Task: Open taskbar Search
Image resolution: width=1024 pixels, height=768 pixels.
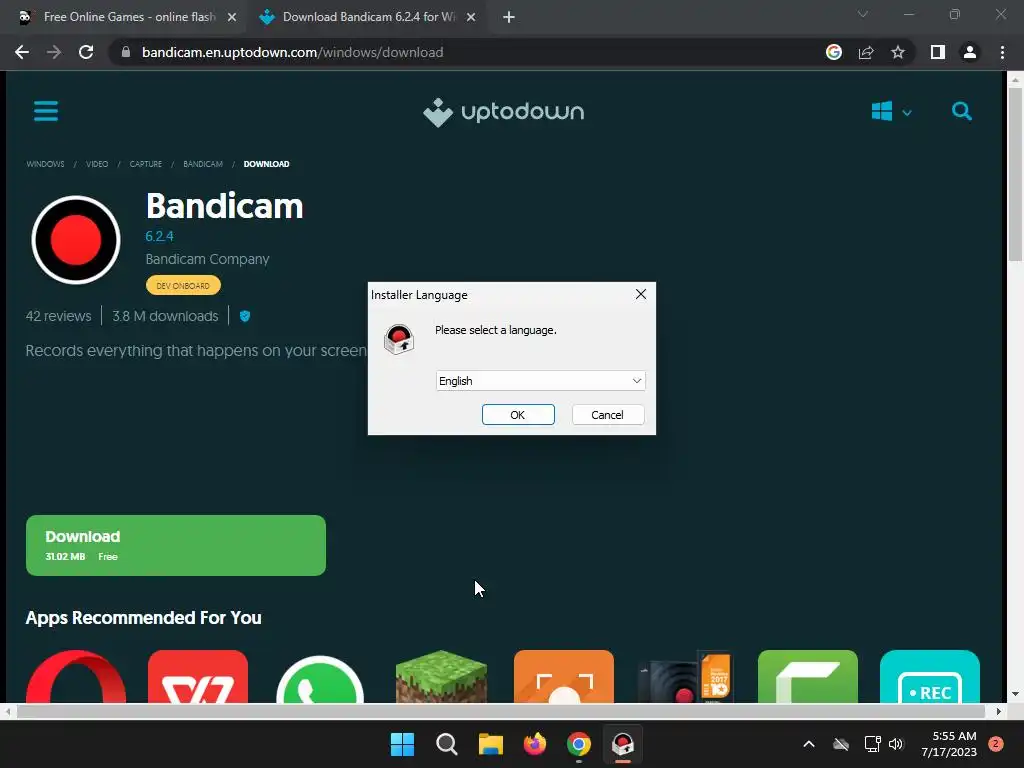Action: [x=447, y=744]
